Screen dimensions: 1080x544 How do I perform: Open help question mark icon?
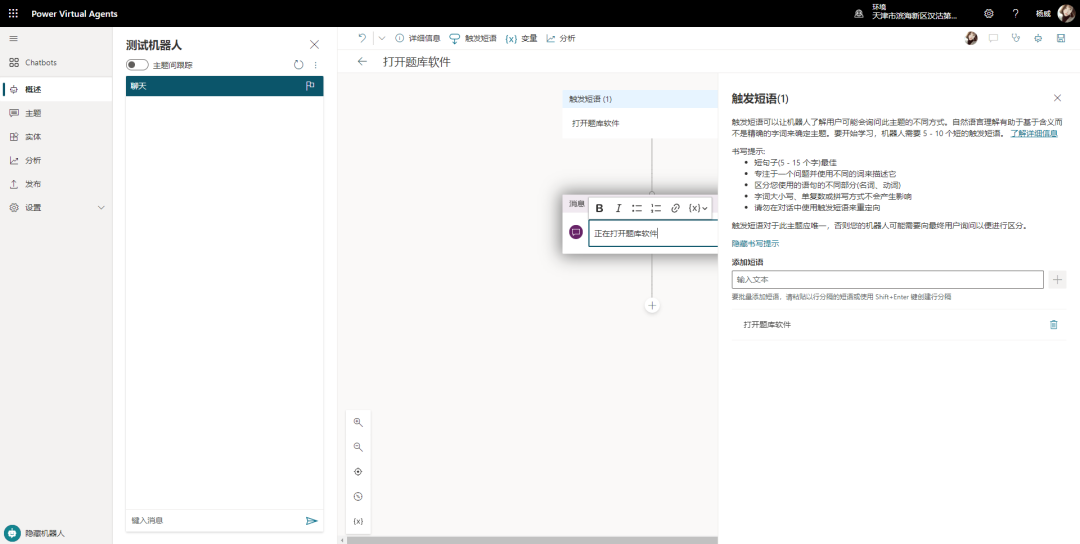pos(1015,13)
